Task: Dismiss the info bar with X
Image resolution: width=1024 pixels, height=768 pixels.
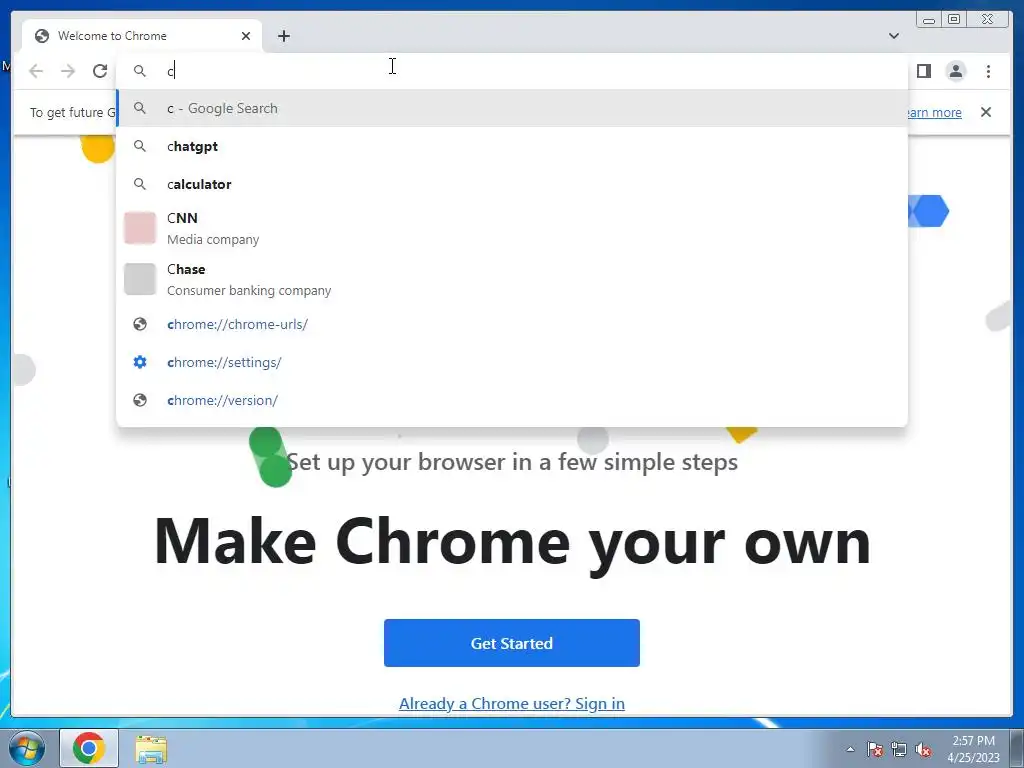Action: 985,112
